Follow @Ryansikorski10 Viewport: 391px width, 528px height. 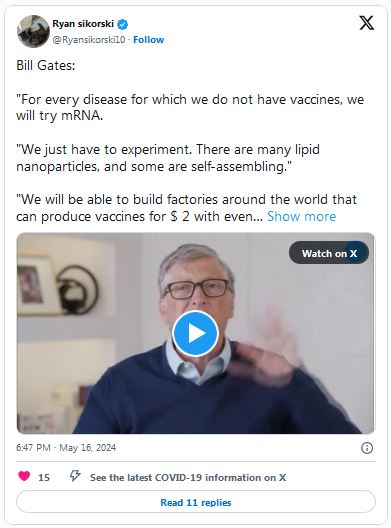(149, 40)
